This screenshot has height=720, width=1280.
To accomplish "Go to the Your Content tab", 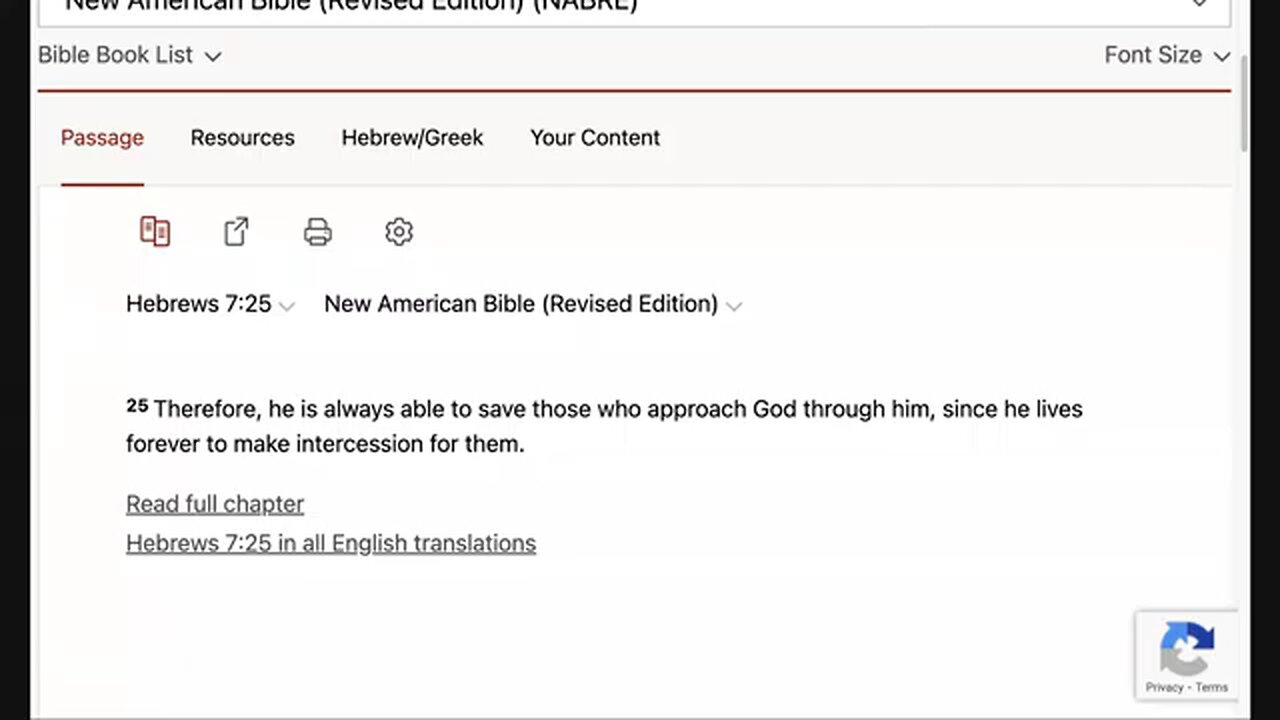I will pyautogui.click(x=595, y=138).
